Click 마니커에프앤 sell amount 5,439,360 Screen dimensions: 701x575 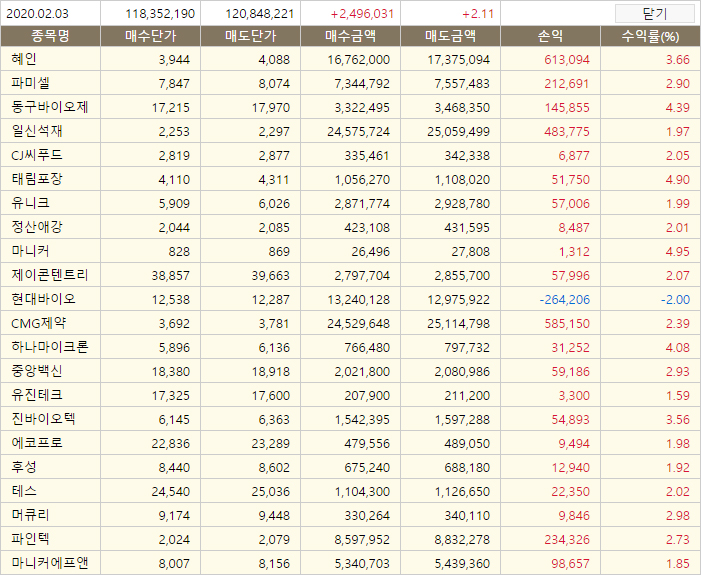click(x=462, y=564)
